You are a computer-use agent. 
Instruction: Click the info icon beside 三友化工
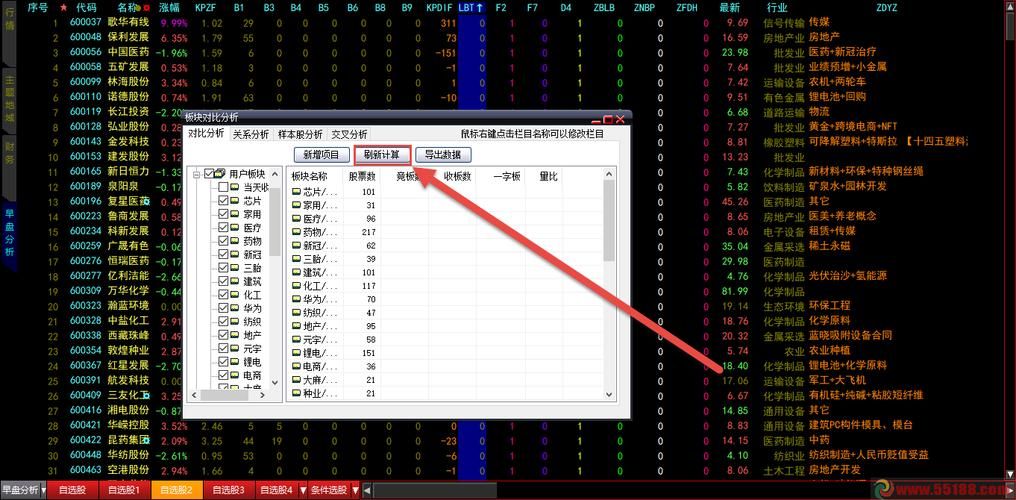[x=146, y=395]
